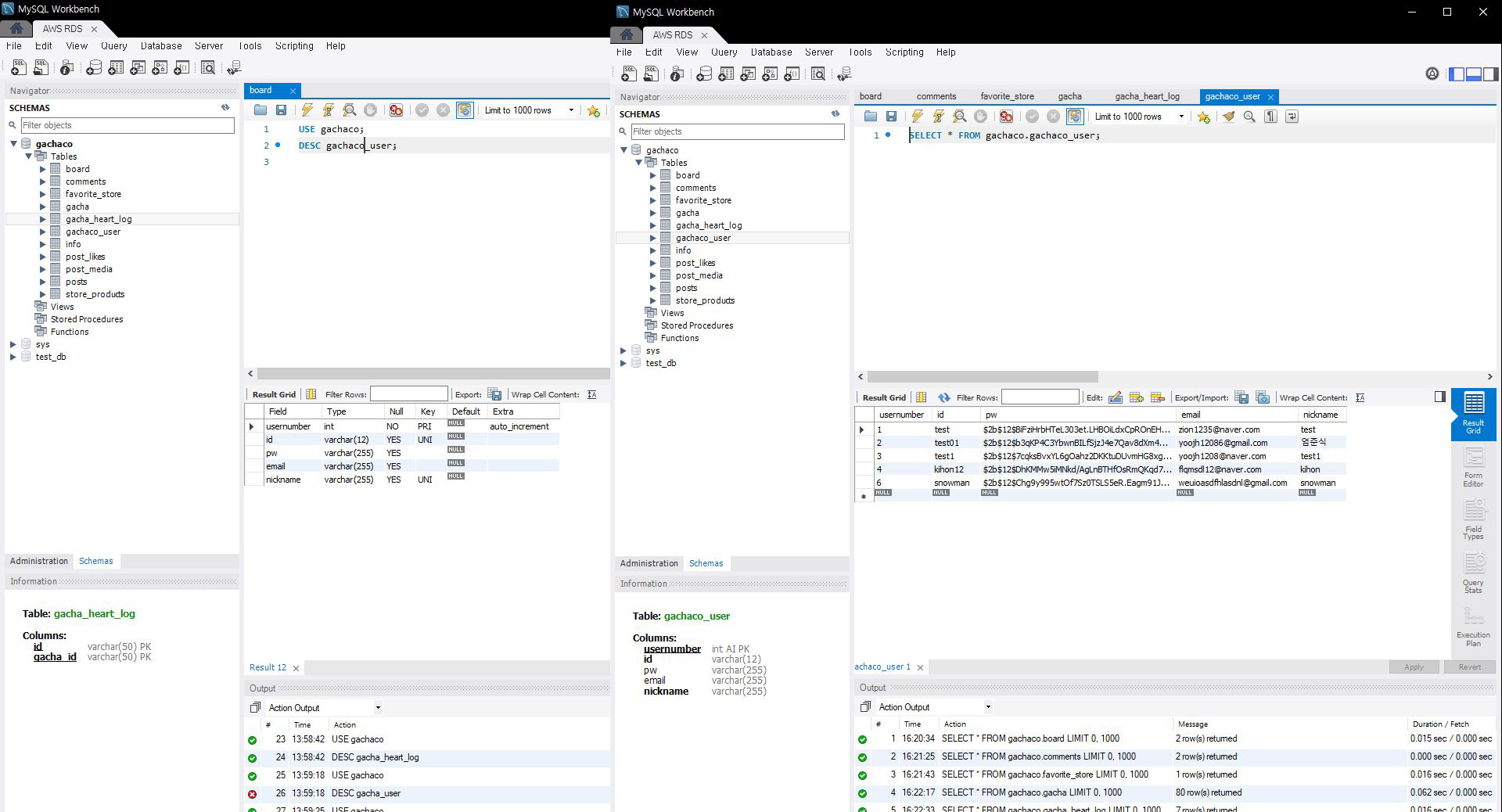Viewport: 1502px width, 812px height.
Task: Close Result 12 tab in left window
Action: 296,668
